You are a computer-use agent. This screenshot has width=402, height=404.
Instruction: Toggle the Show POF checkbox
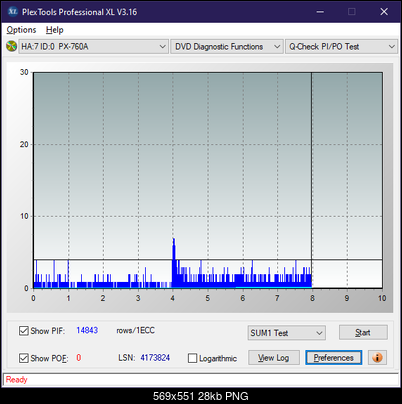24,358
